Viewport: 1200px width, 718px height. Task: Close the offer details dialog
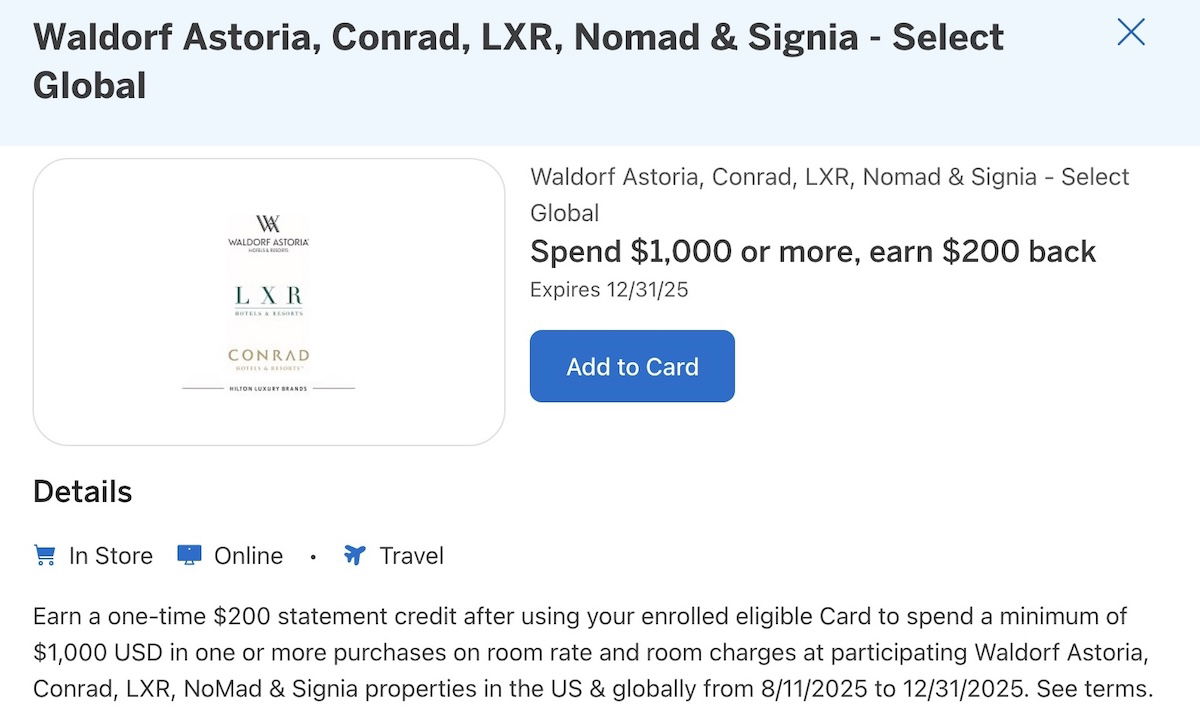point(1131,33)
